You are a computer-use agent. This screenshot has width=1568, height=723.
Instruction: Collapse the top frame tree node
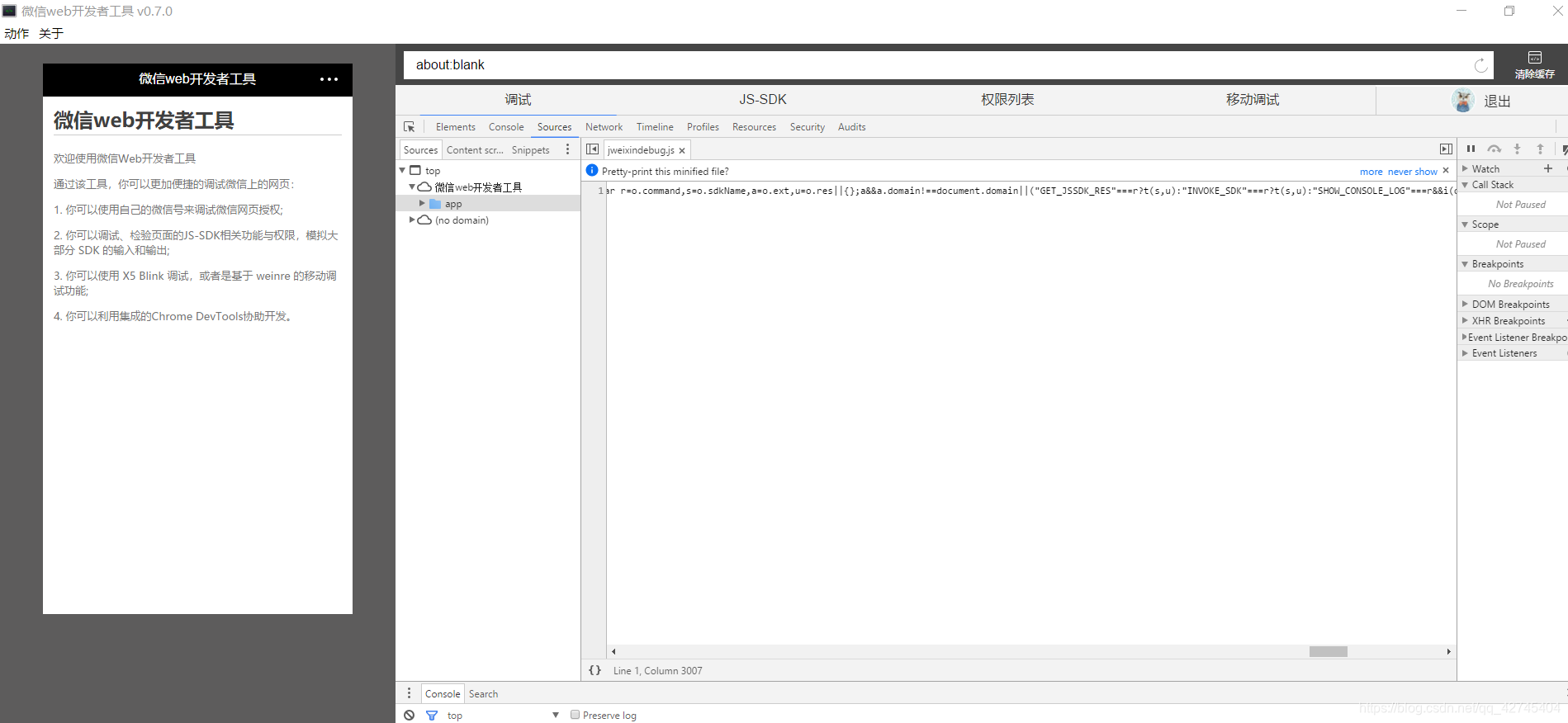click(x=403, y=170)
